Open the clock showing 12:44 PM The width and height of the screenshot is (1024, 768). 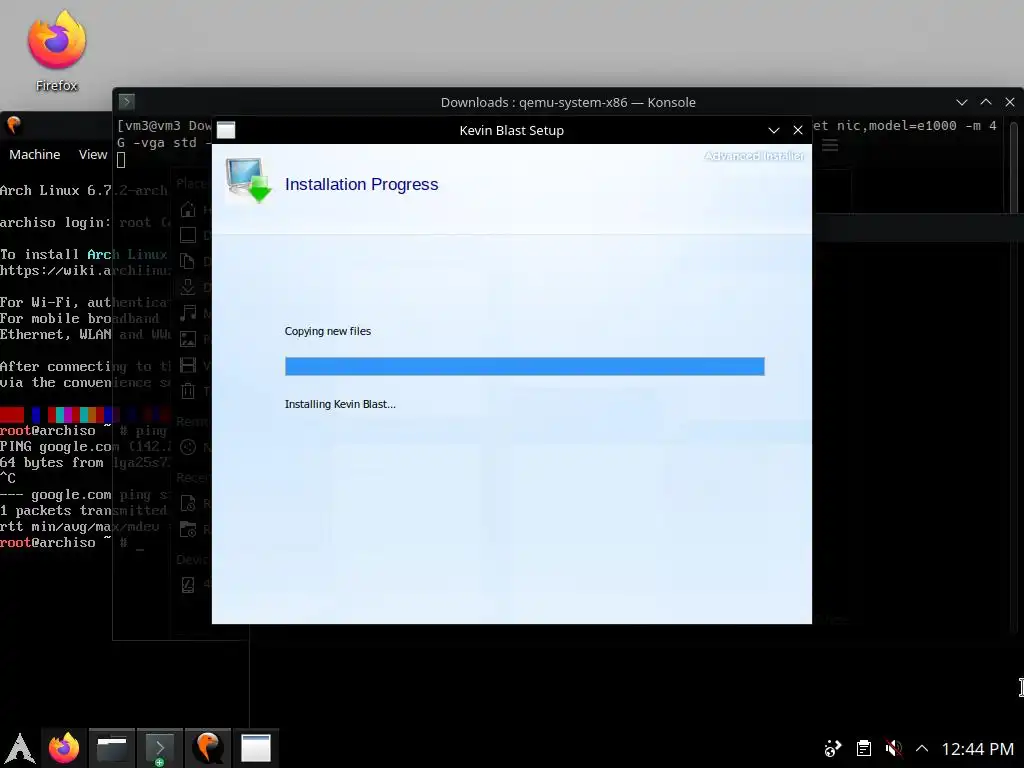pyautogui.click(x=978, y=748)
